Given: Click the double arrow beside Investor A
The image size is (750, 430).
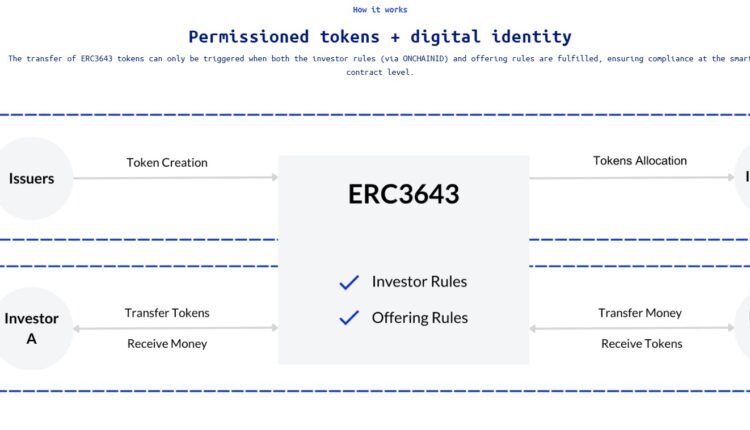Looking at the screenshot, I should click(175, 328).
